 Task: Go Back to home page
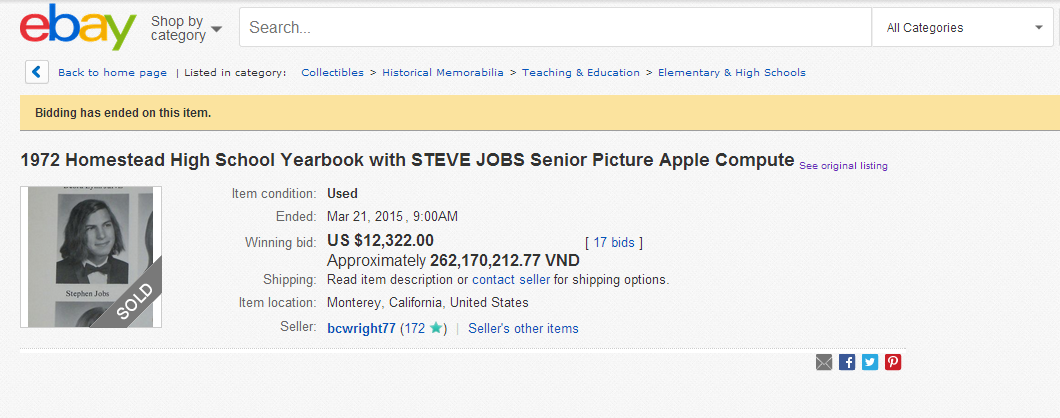(x=112, y=73)
